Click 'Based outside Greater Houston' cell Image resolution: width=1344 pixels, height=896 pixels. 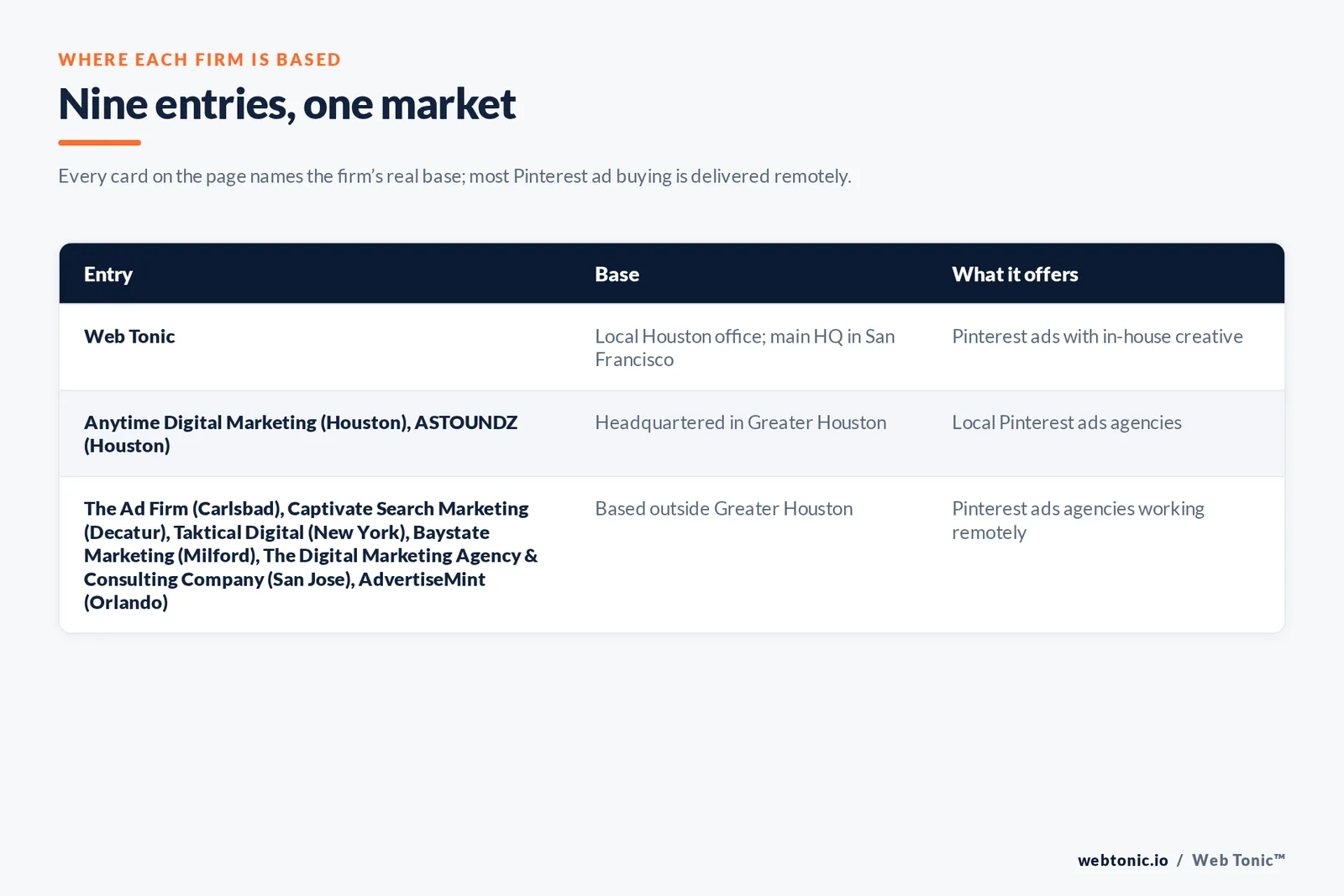(724, 509)
